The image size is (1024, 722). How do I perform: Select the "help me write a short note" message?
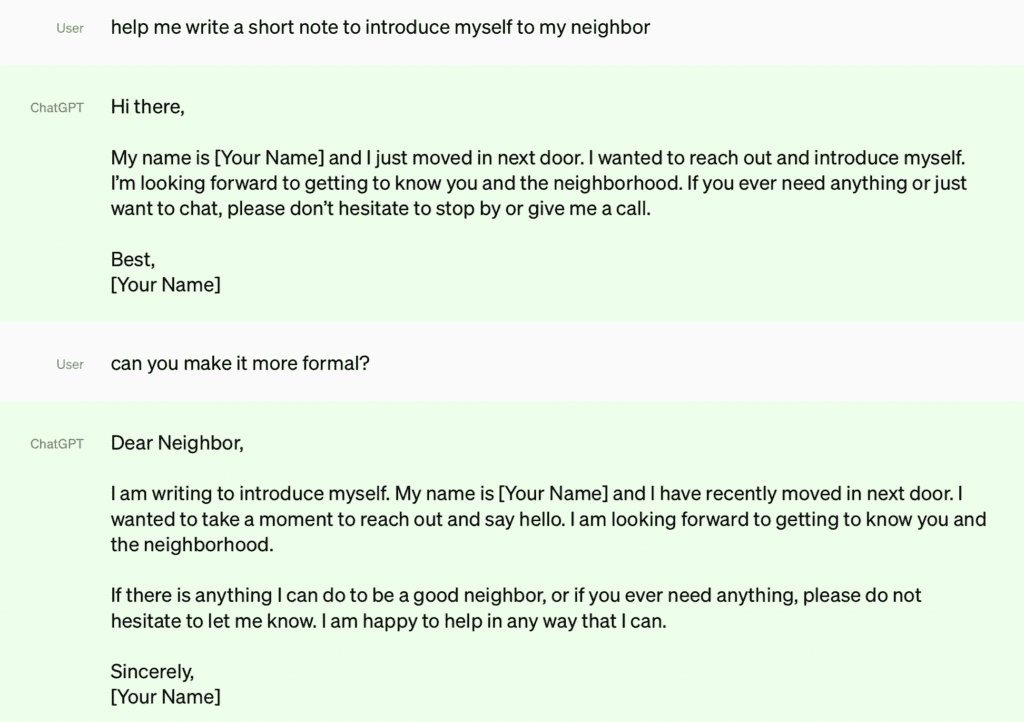(380, 28)
